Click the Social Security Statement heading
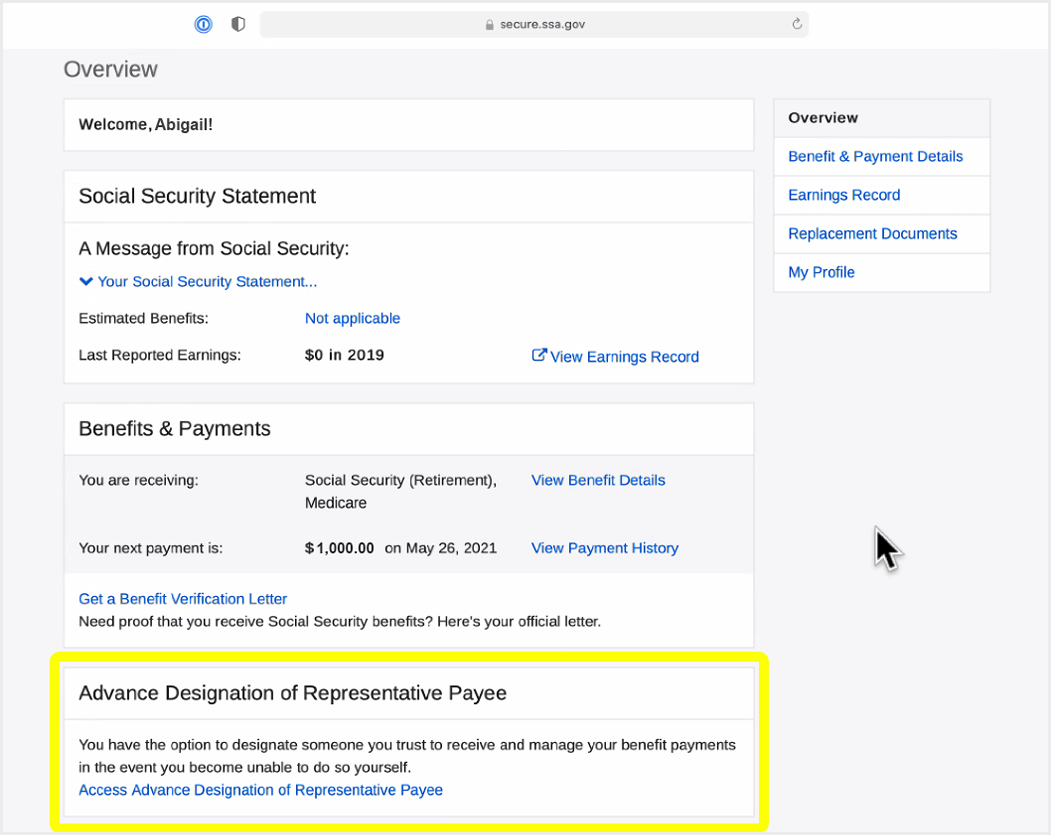Image resolution: width=1051 pixels, height=835 pixels. pyautogui.click(x=197, y=196)
